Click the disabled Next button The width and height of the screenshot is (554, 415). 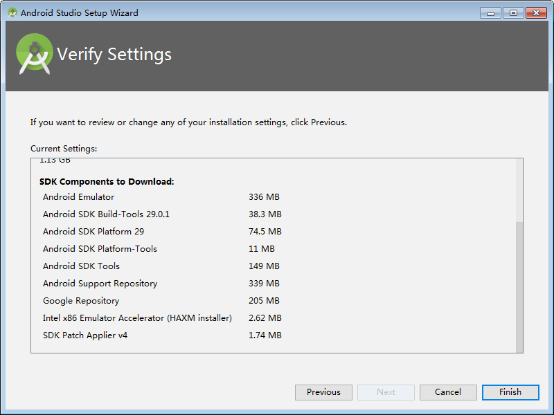[386, 392]
